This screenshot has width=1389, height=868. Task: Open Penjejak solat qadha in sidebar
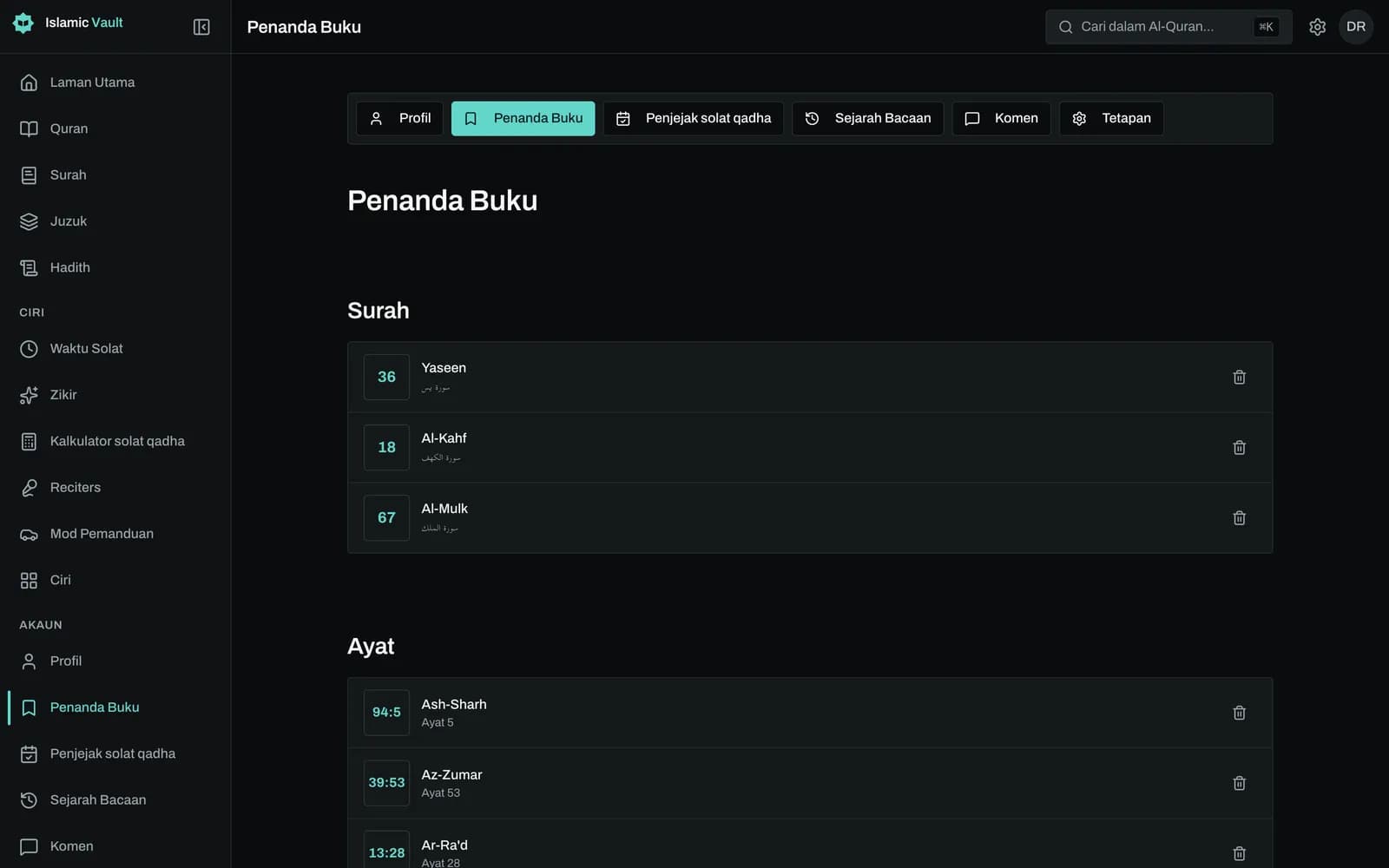(x=115, y=753)
